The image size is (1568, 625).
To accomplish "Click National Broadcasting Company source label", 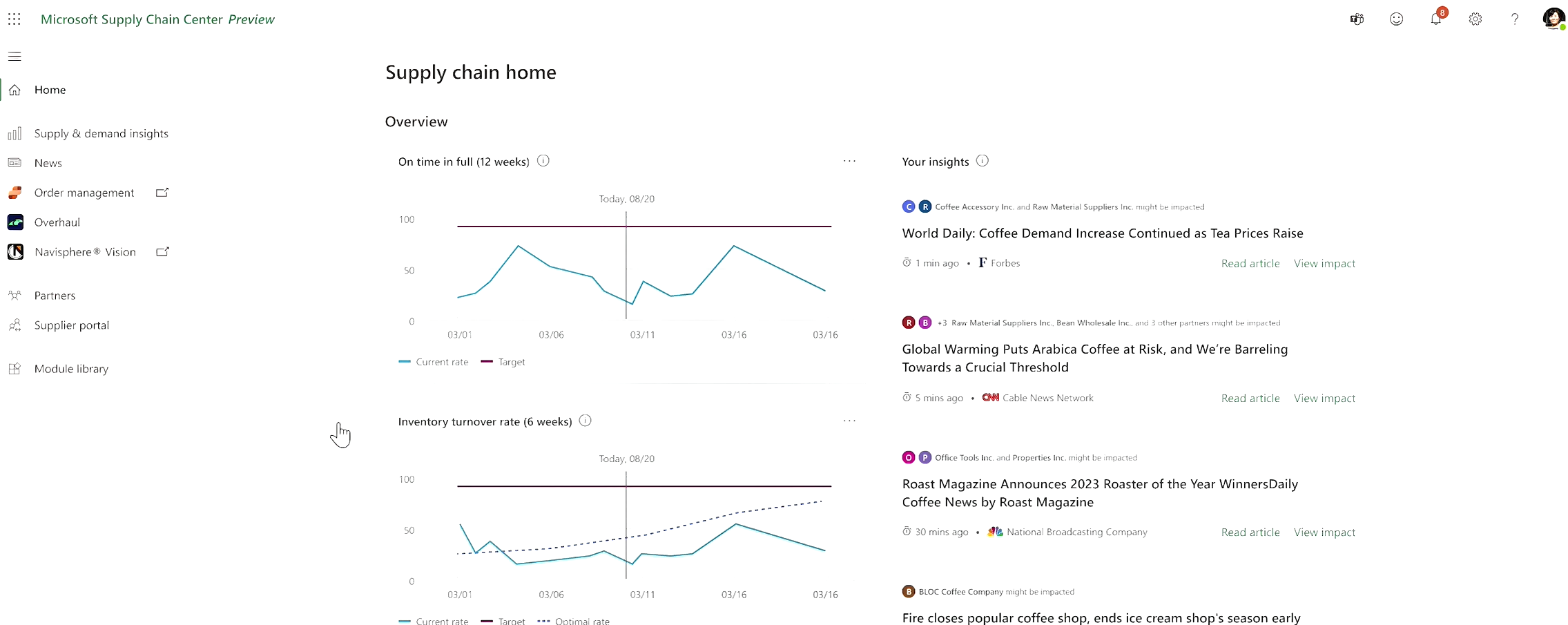I will click(1067, 532).
